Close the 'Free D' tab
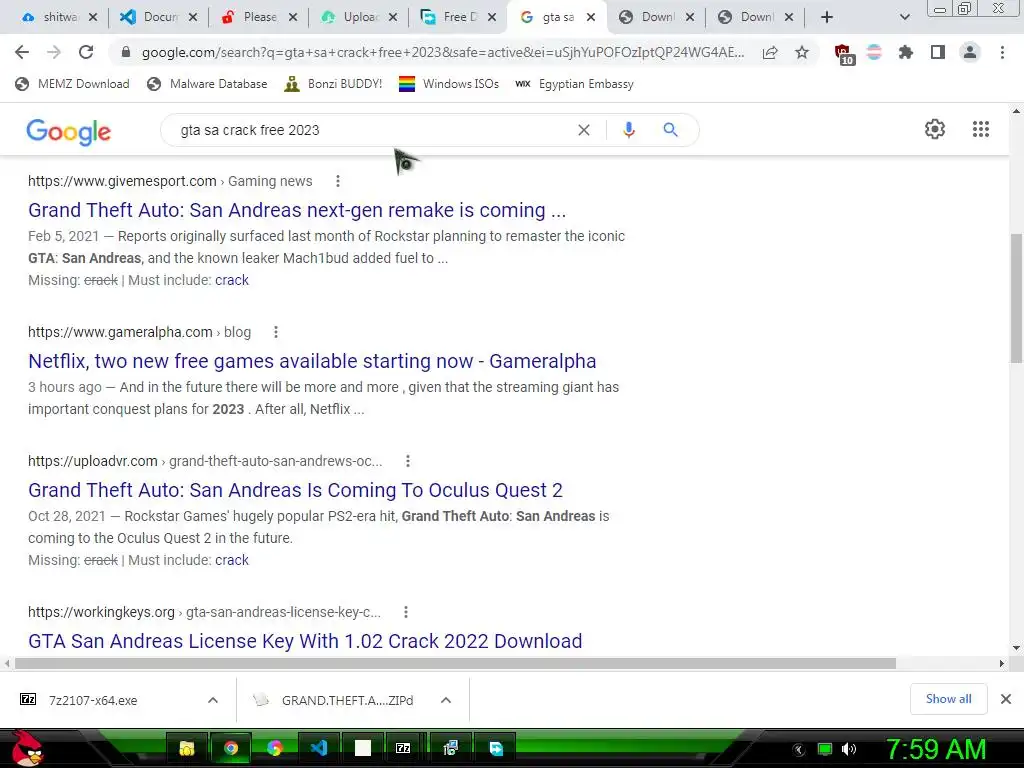The height and width of the screenshot is (768, 1024). (492, 17)
